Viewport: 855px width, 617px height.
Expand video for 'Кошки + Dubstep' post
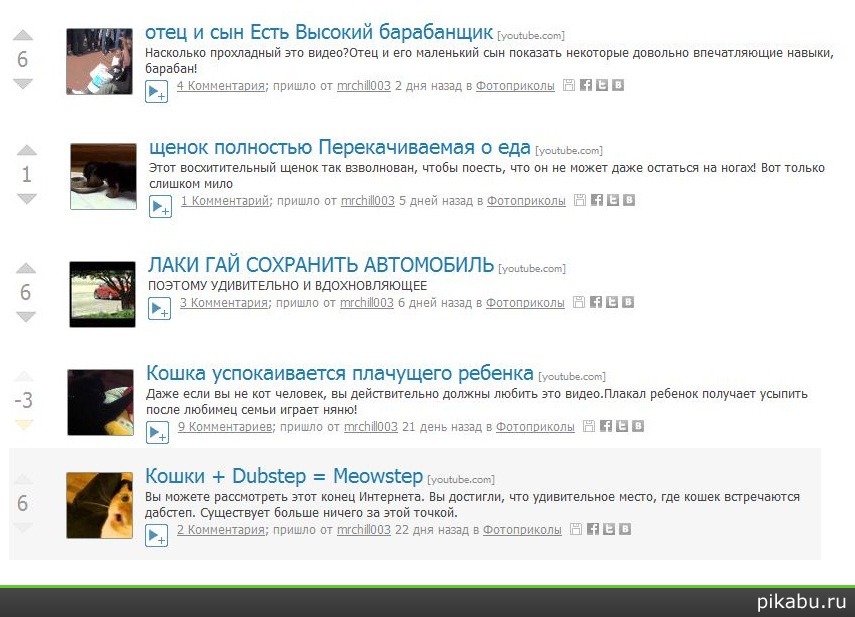pos(156,537)
